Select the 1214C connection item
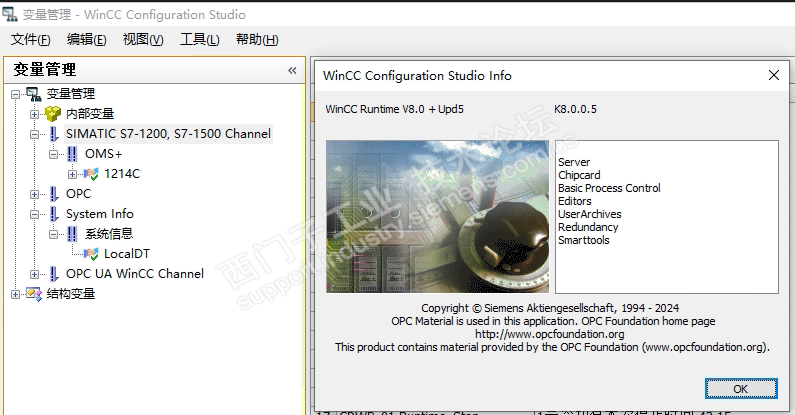795x415 pixels. 122,174
